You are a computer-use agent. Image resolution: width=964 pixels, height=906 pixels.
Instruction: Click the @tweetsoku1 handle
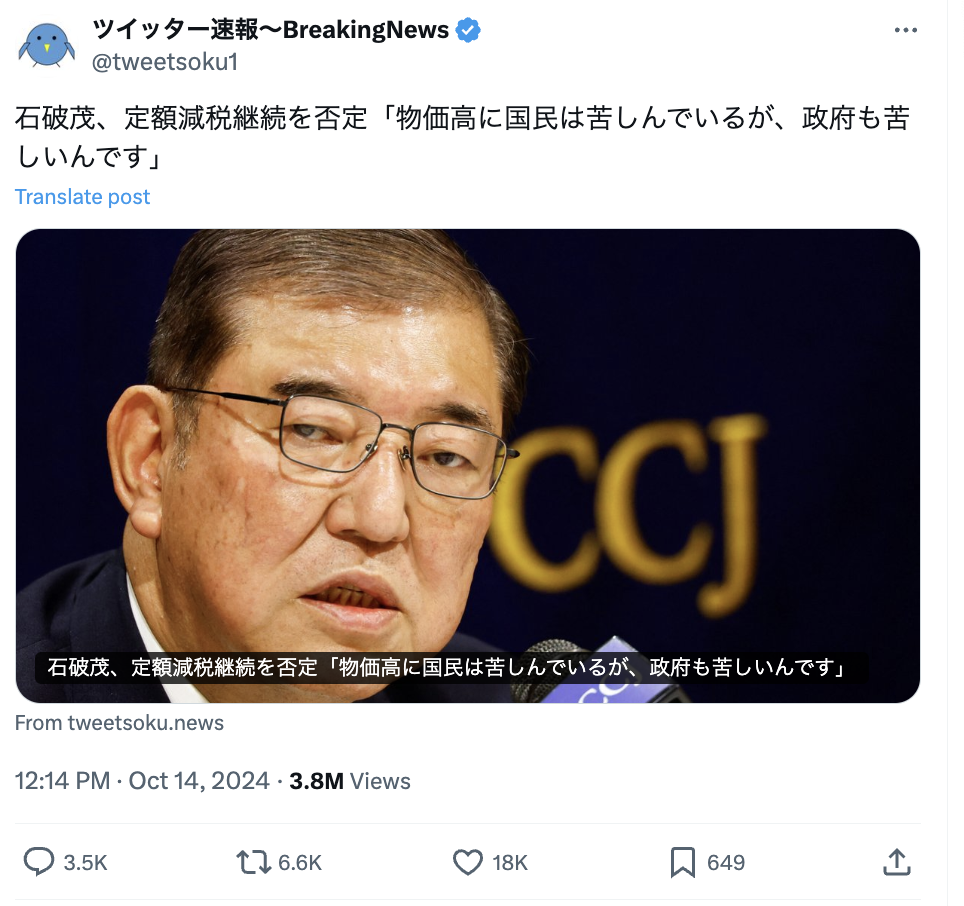(165, 62)
